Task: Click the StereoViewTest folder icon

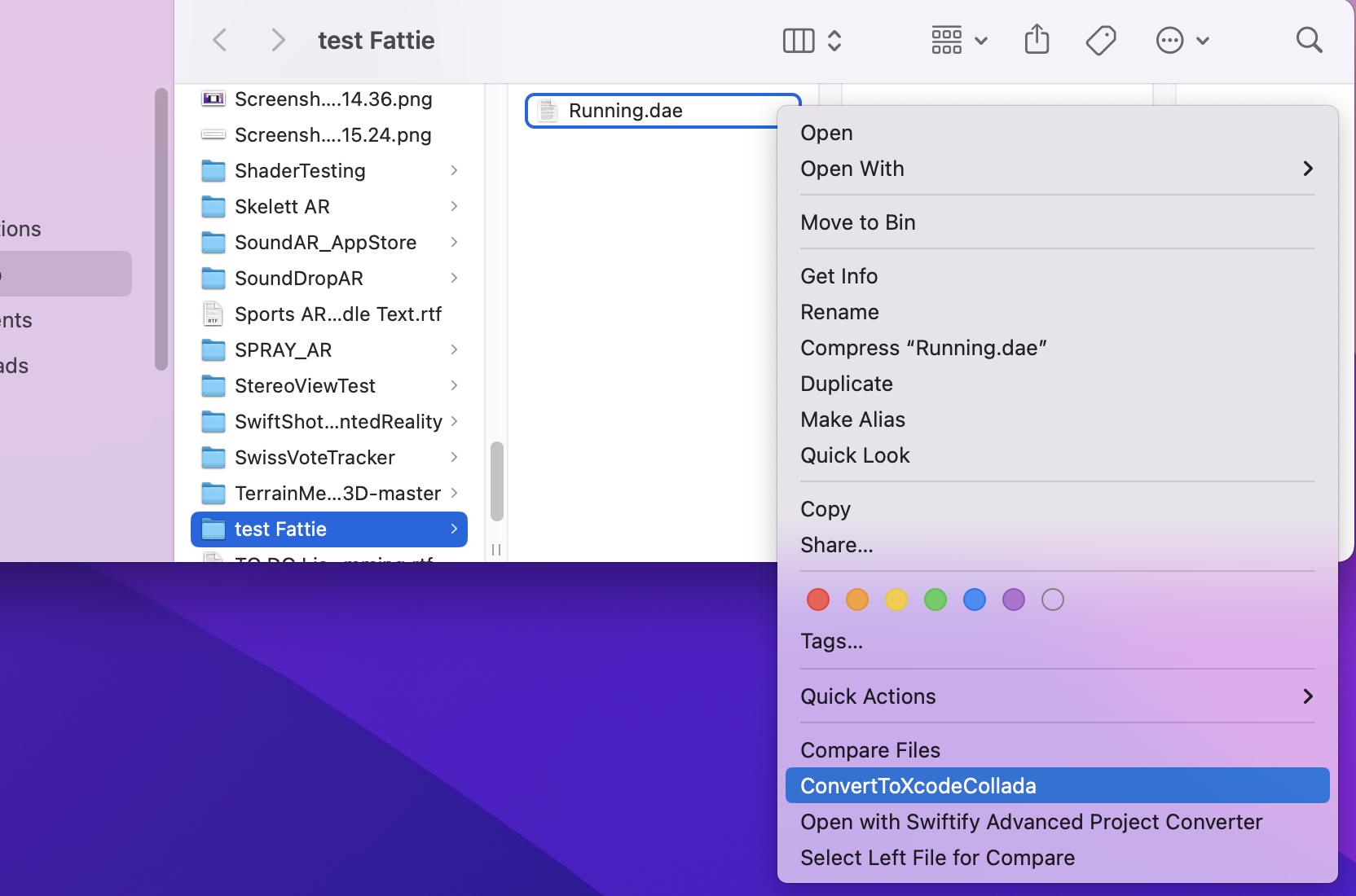Action: pyautogui.click(x=214, y=386)
